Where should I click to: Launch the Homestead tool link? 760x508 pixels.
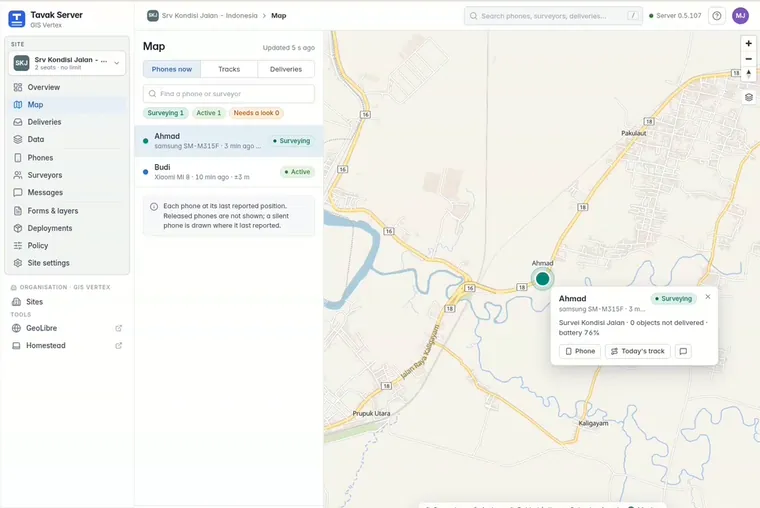(x=67, y=346)
